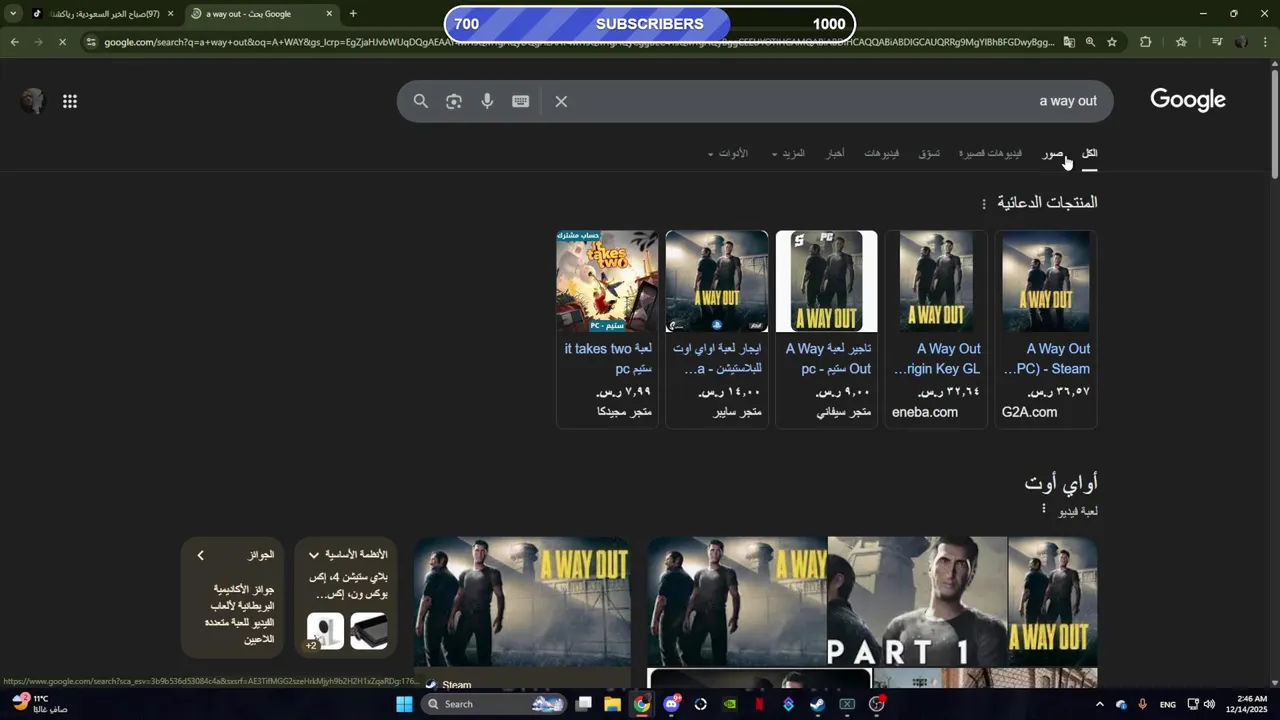The width and height of the screenshot is (1280, 720).
Task: Collapse the الأنظمة الأساسية card chevron
Action: click(x=314, y=555)
